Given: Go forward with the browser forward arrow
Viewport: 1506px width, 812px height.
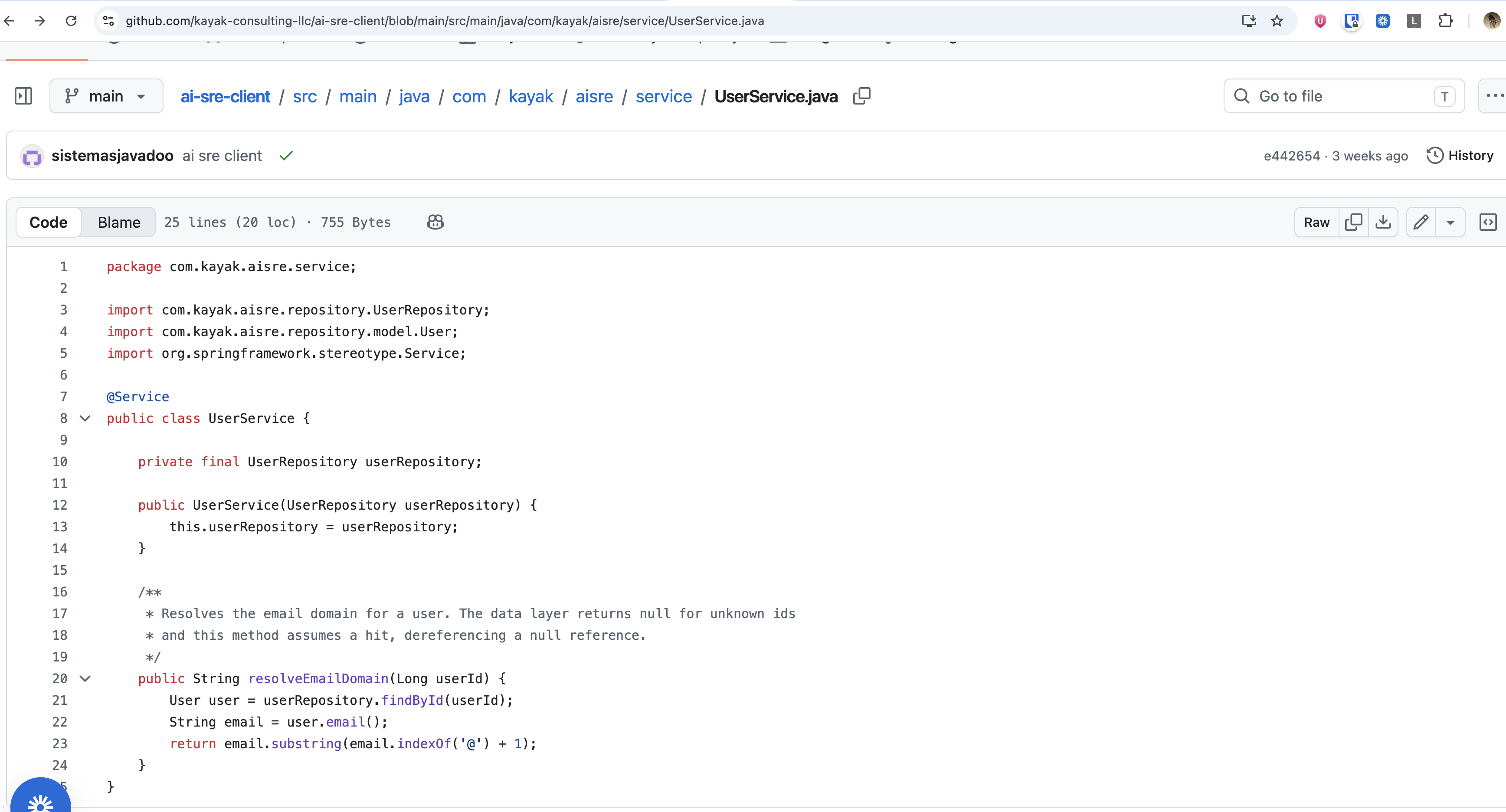Looking at the screenshot, I should tap(40, 21).
